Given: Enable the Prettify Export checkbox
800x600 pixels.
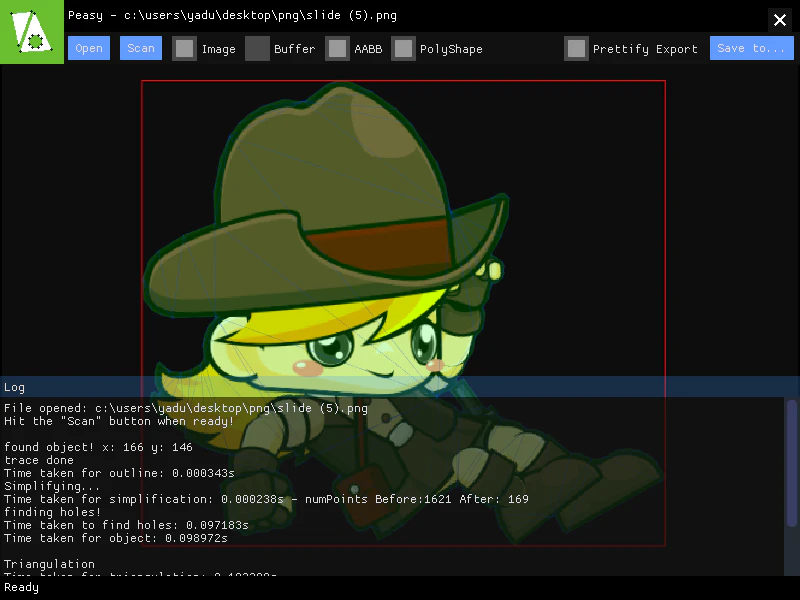Looking at the screenshot, I should pos(576,48).
